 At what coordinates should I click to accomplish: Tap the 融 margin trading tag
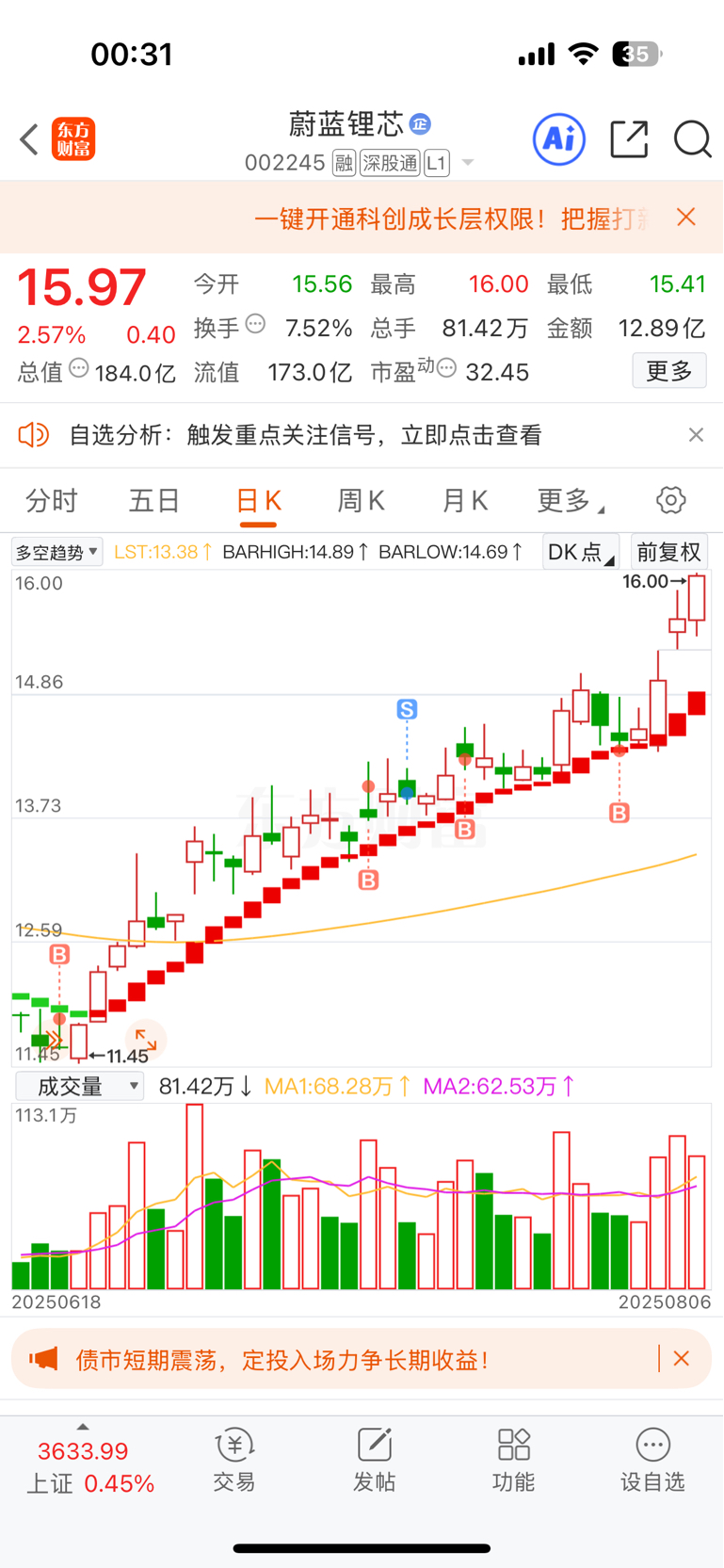pos(344,163)
